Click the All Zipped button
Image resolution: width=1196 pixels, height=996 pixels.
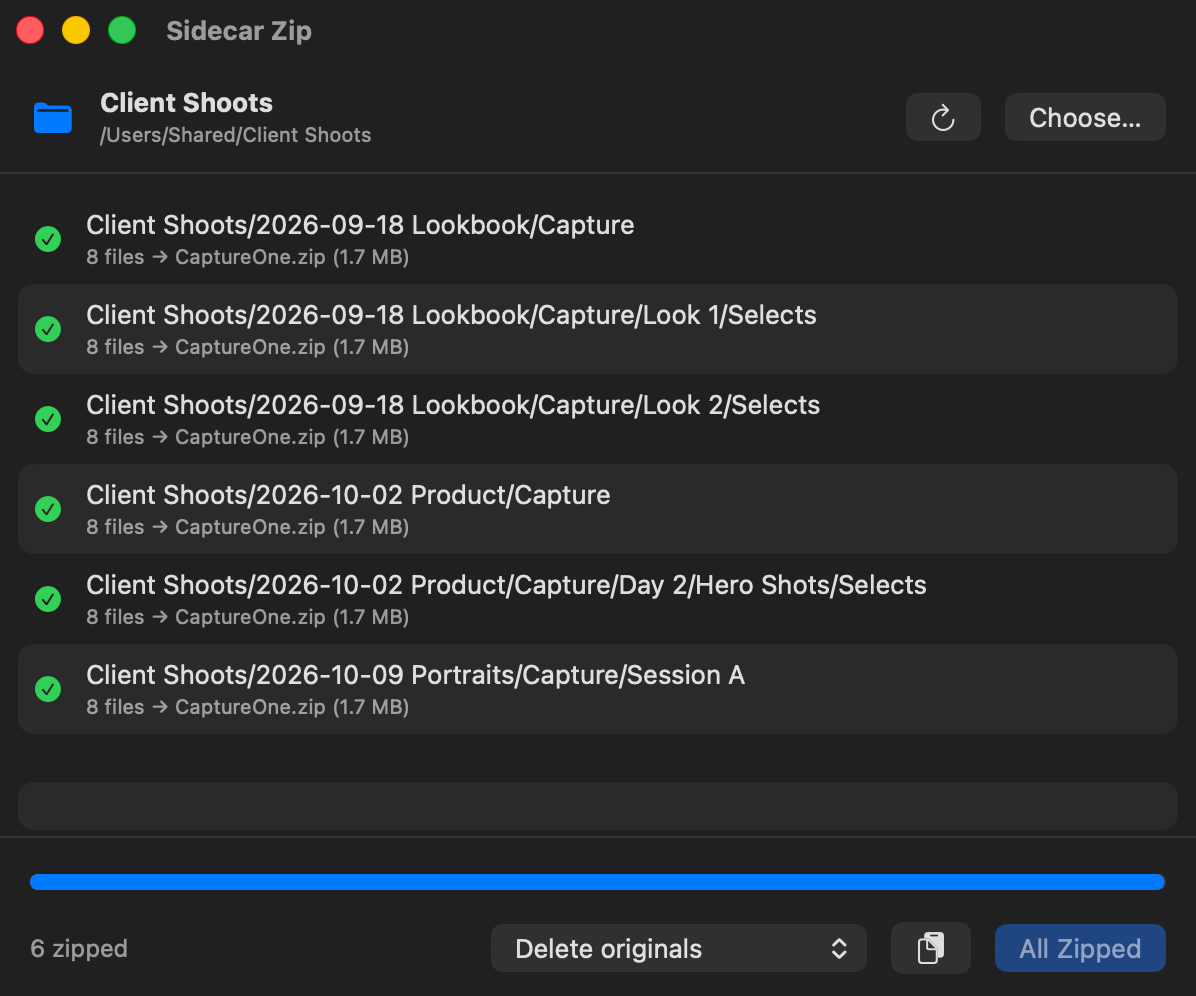point(1080,948)
